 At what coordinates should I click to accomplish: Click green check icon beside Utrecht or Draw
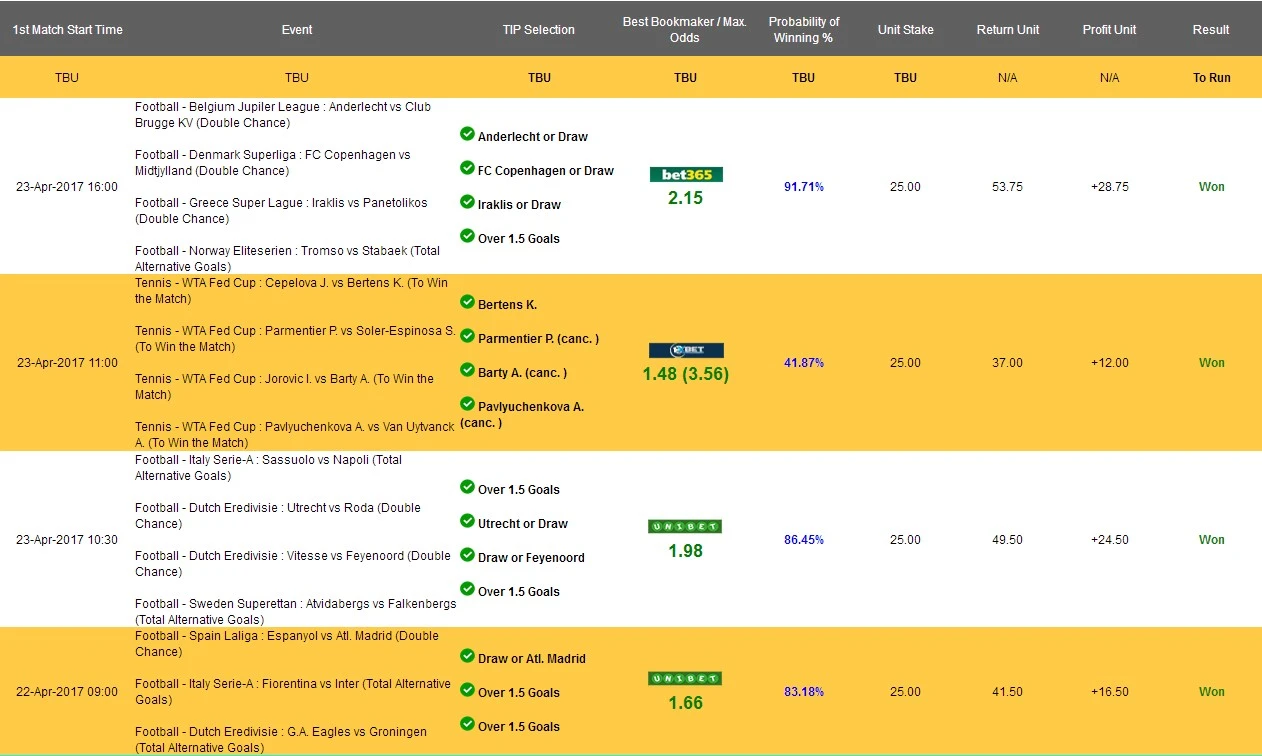point(467,521)
